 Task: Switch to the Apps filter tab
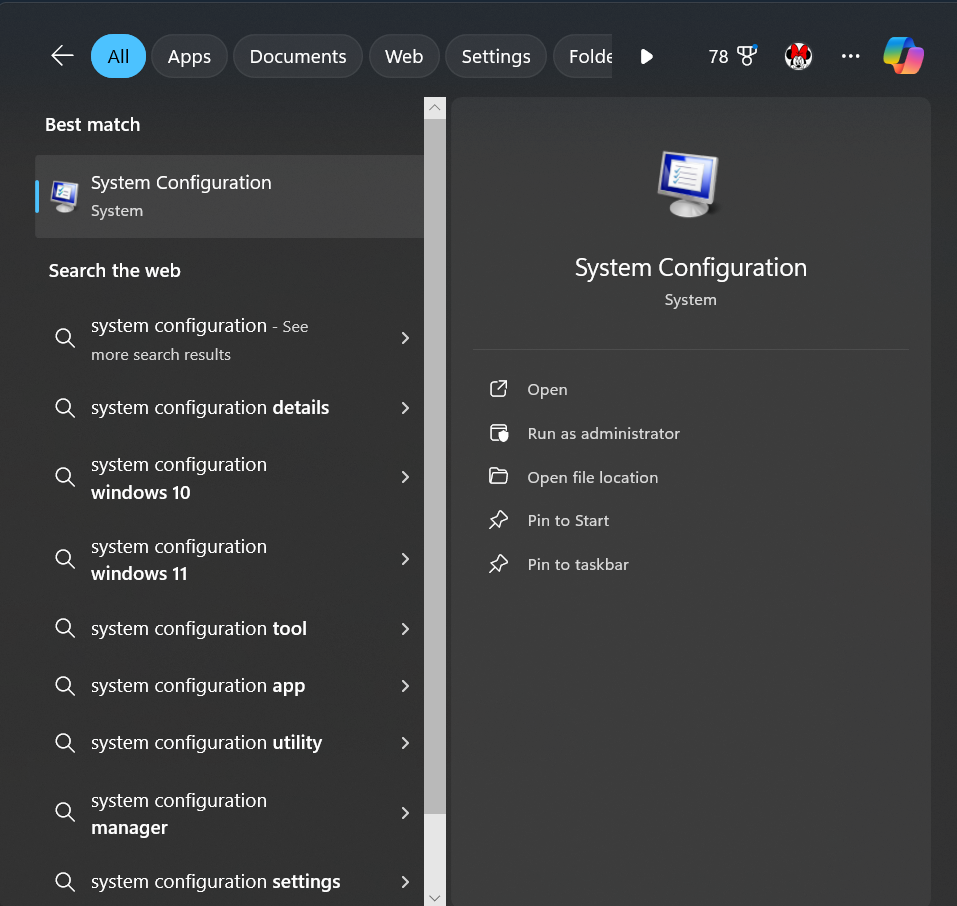pyautogui.click(x=189, y=56)
